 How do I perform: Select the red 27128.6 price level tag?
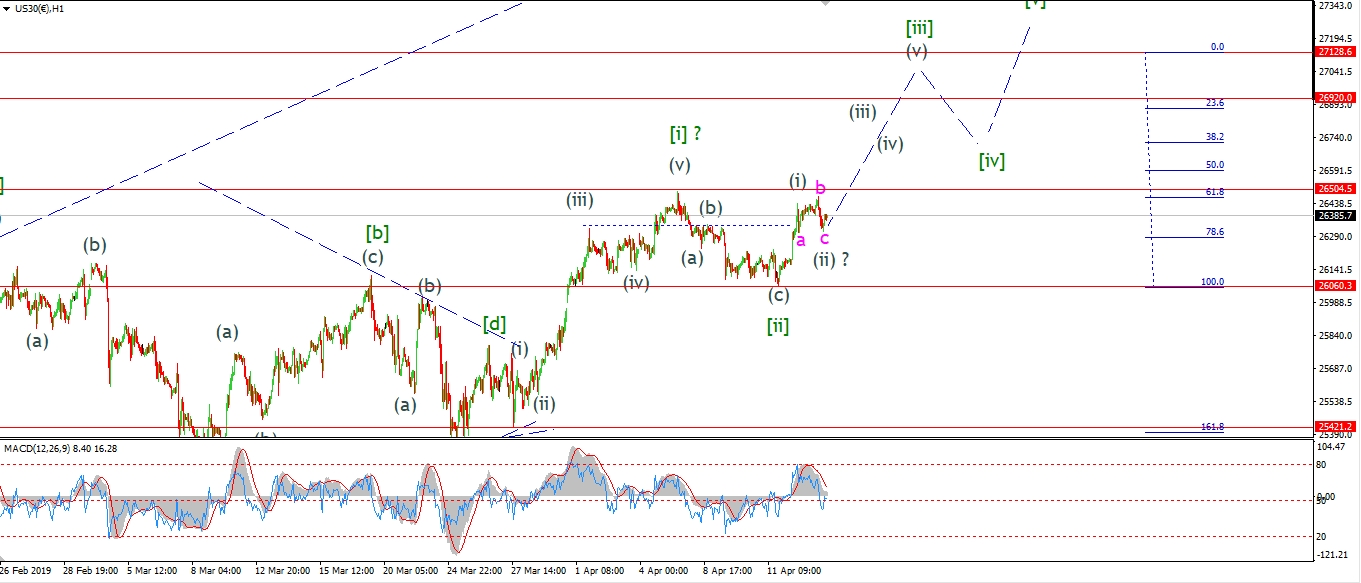(1336, 51)
